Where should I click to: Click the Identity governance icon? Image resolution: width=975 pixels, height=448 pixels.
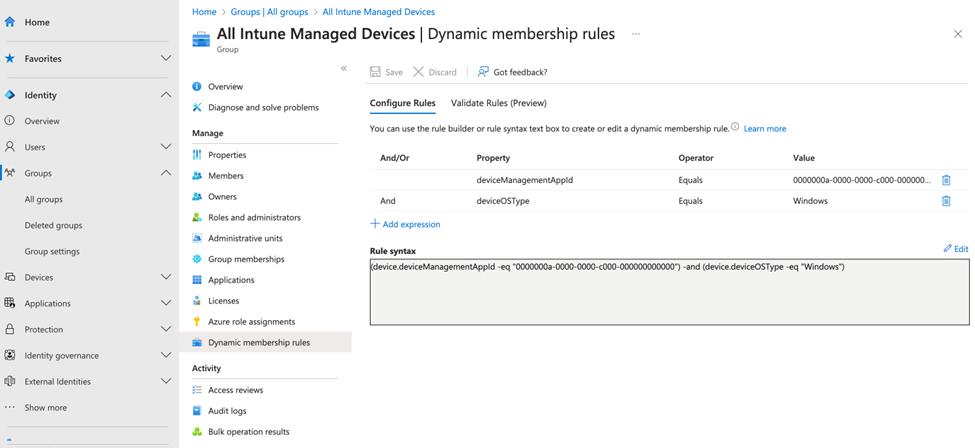(9, 355)
